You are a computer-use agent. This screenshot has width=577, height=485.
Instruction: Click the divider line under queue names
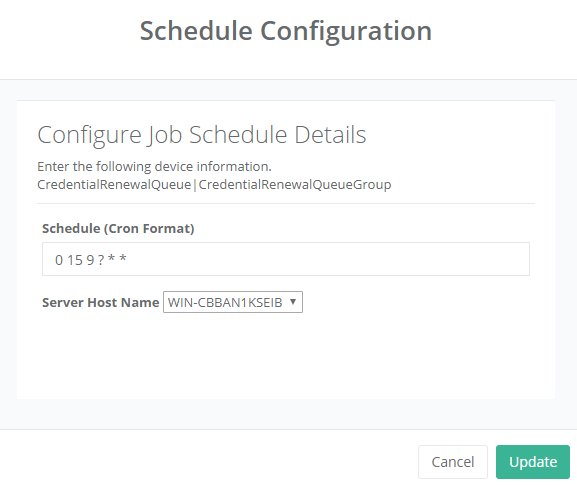coord(286,203)
